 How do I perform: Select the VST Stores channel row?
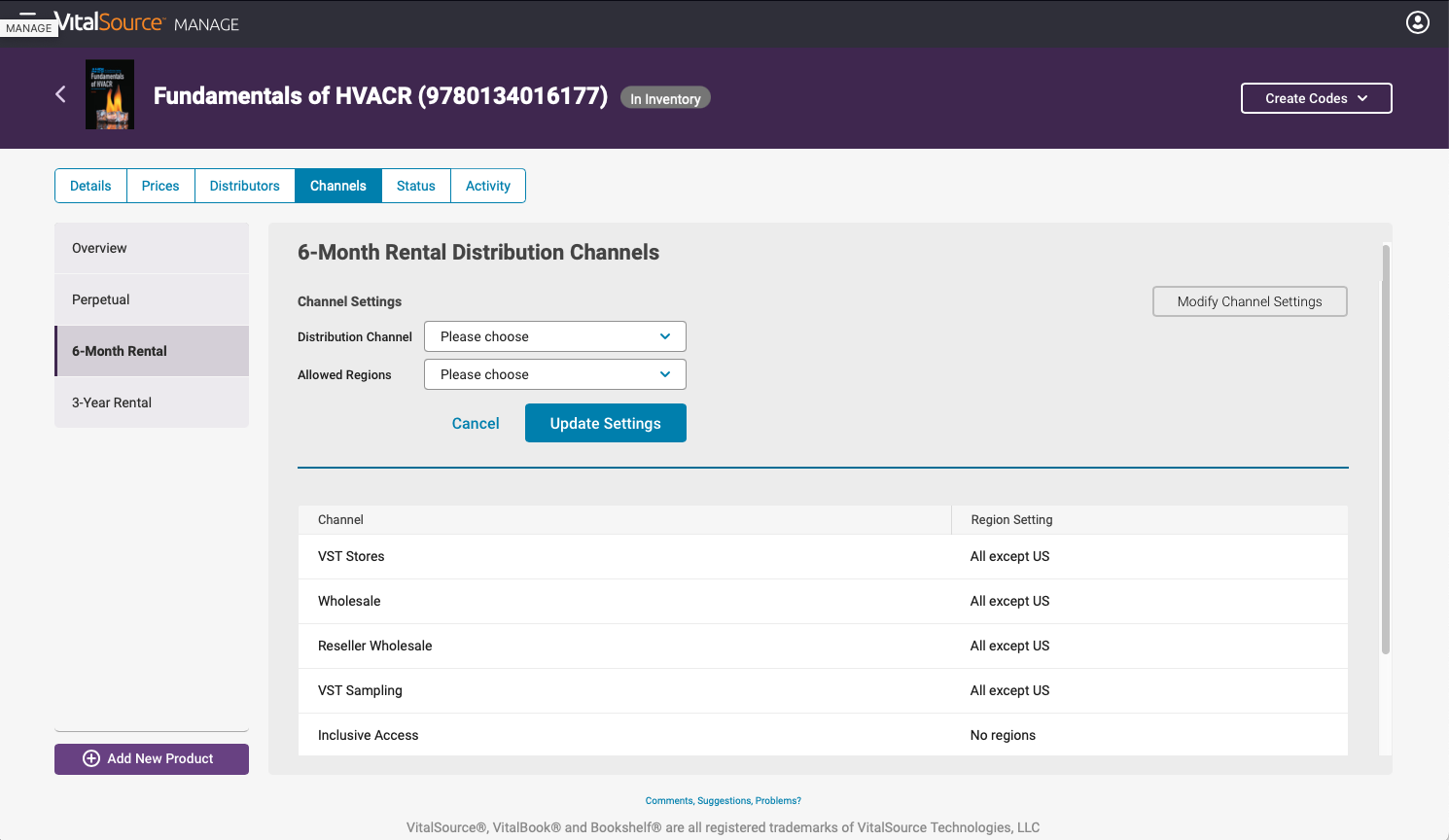click(823, 557)
